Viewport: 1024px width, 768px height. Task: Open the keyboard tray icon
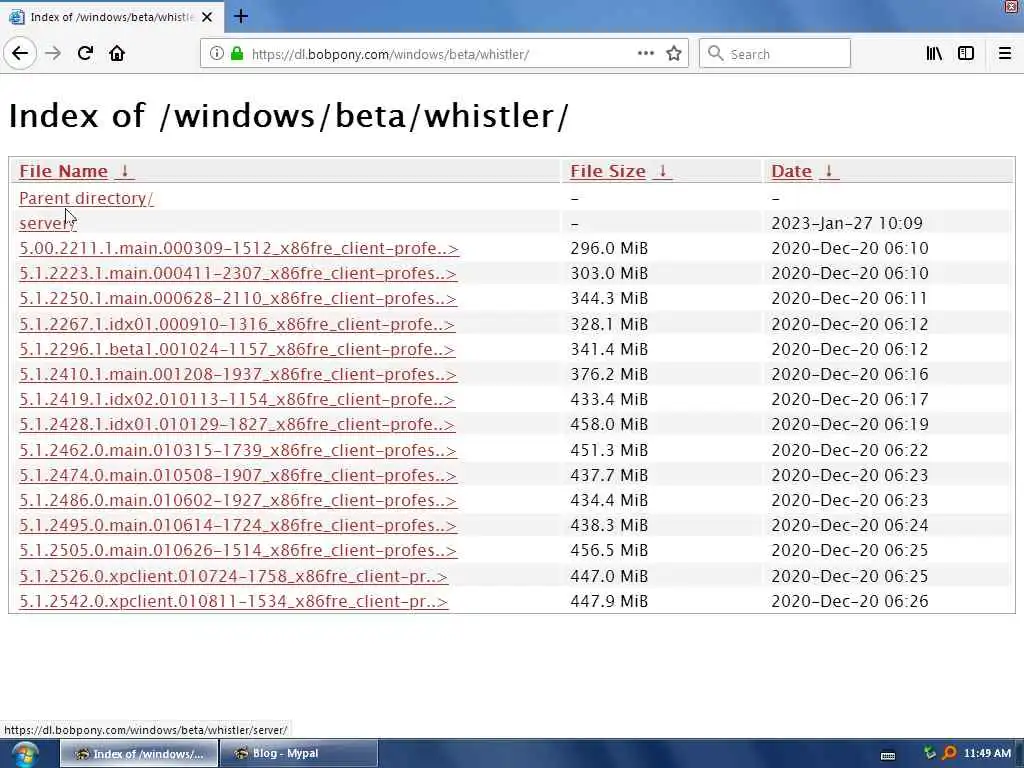(x=888, y=756)
